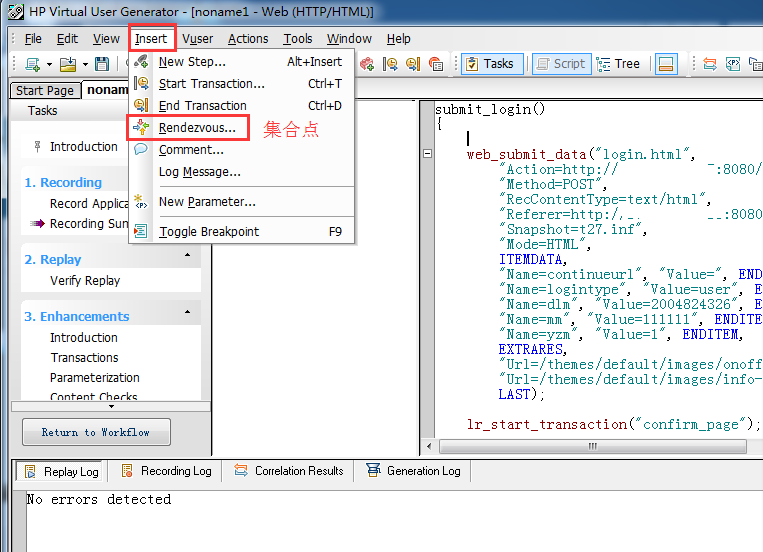Select Rendezvous... from the Insert menu
This screenshot has height=552, width=763.
(x=242, y=128)
